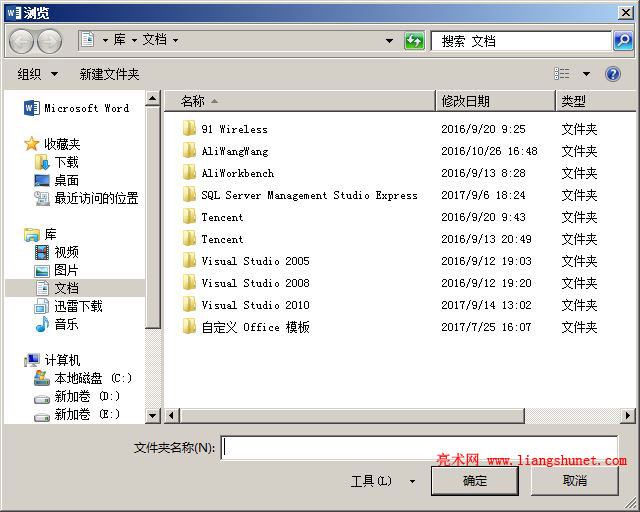Click the Type (类型) column header
Viewport: 640px width, 512px height.
pyautogui.click(x=596, y=101)
